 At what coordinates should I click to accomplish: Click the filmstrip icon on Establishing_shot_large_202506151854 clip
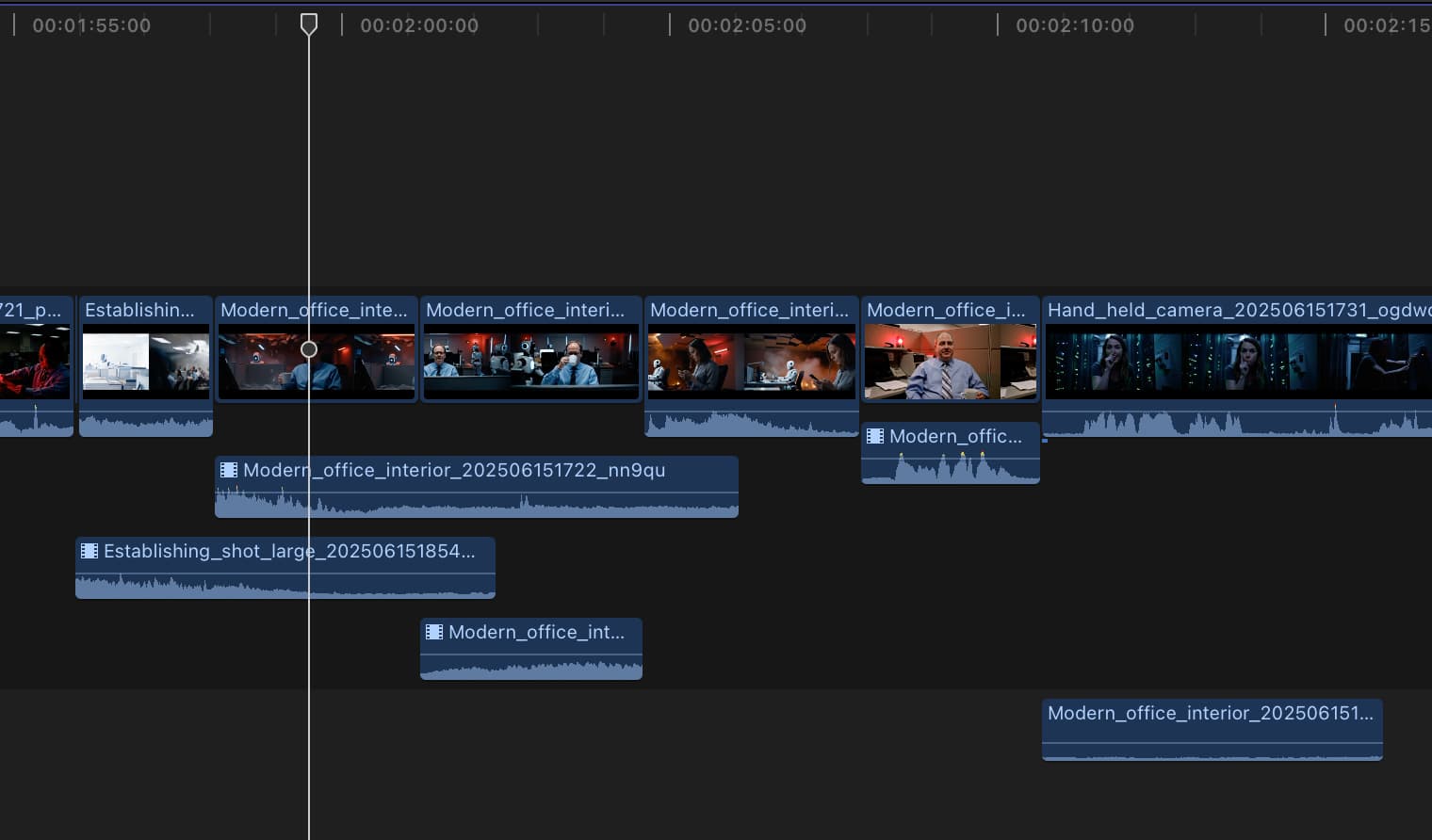(x=89, y=551)
